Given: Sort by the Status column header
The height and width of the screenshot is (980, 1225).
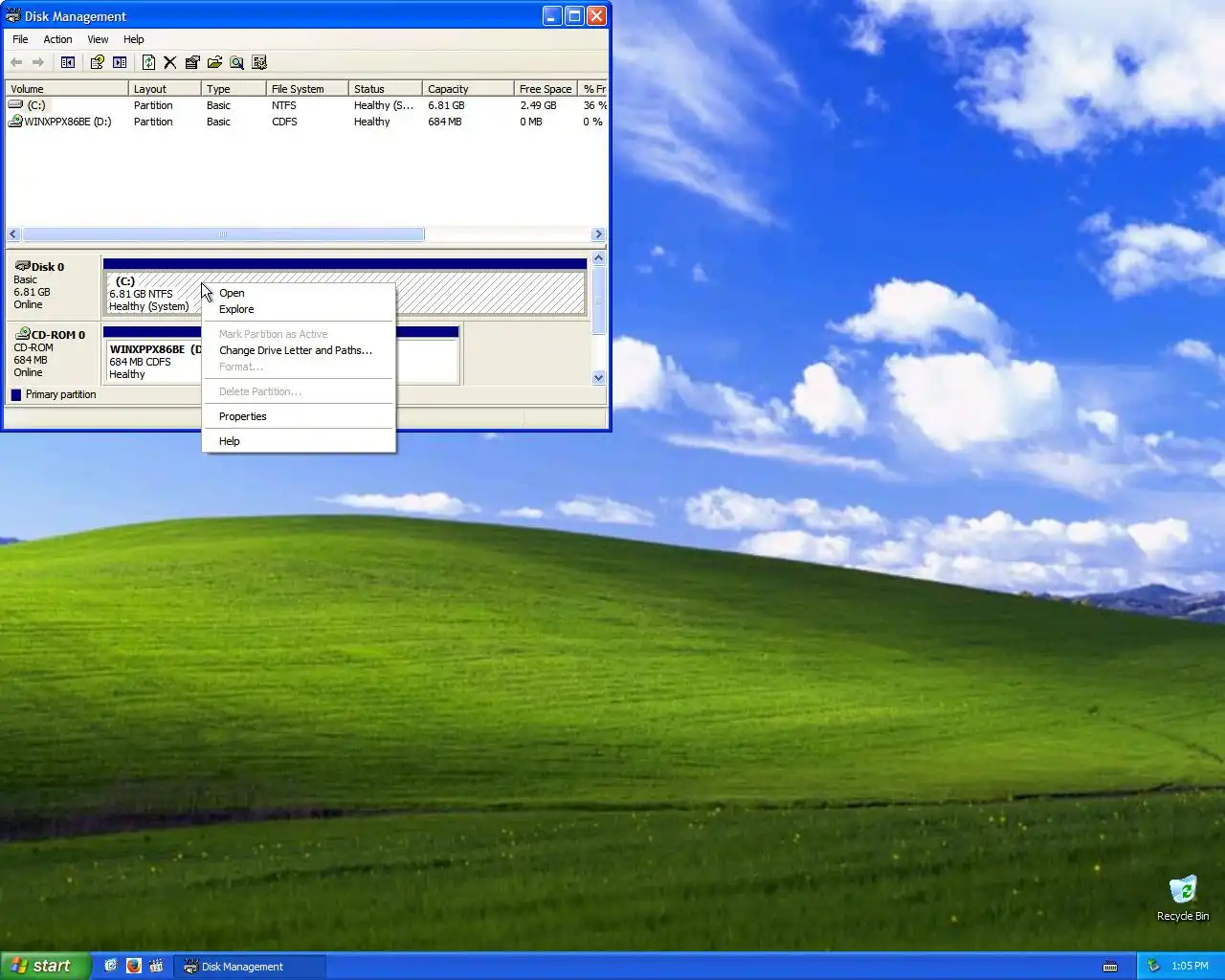Looking at the screenshot, I should (386, 88).
